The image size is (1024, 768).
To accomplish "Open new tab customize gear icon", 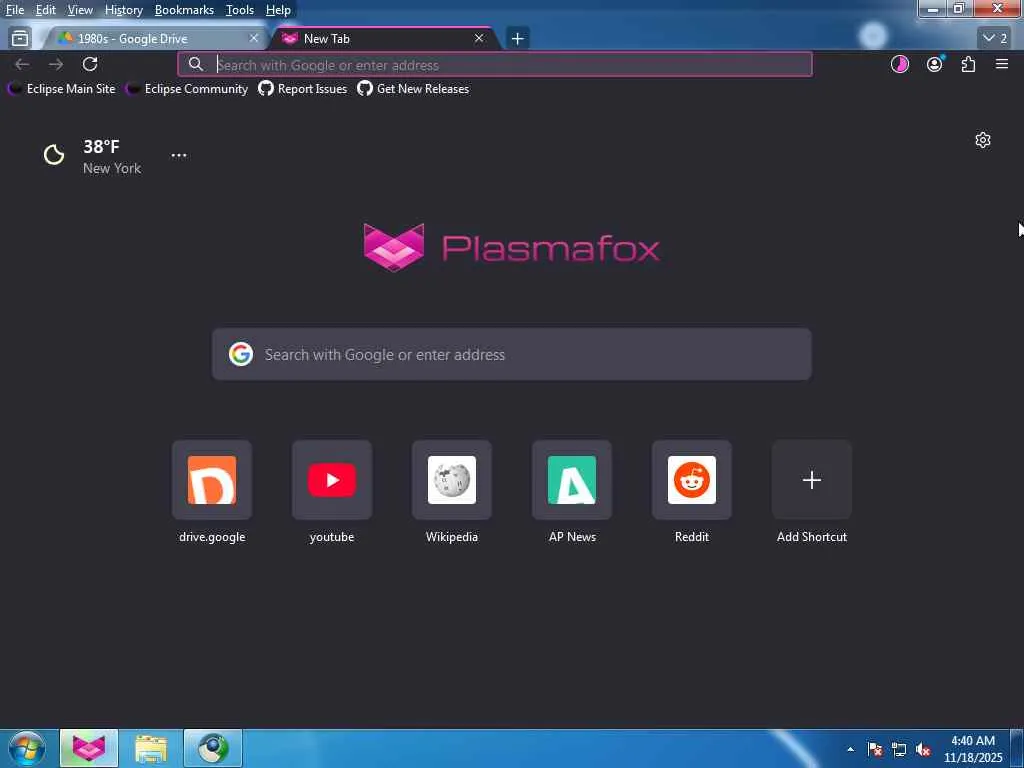I will coord(983,140).
